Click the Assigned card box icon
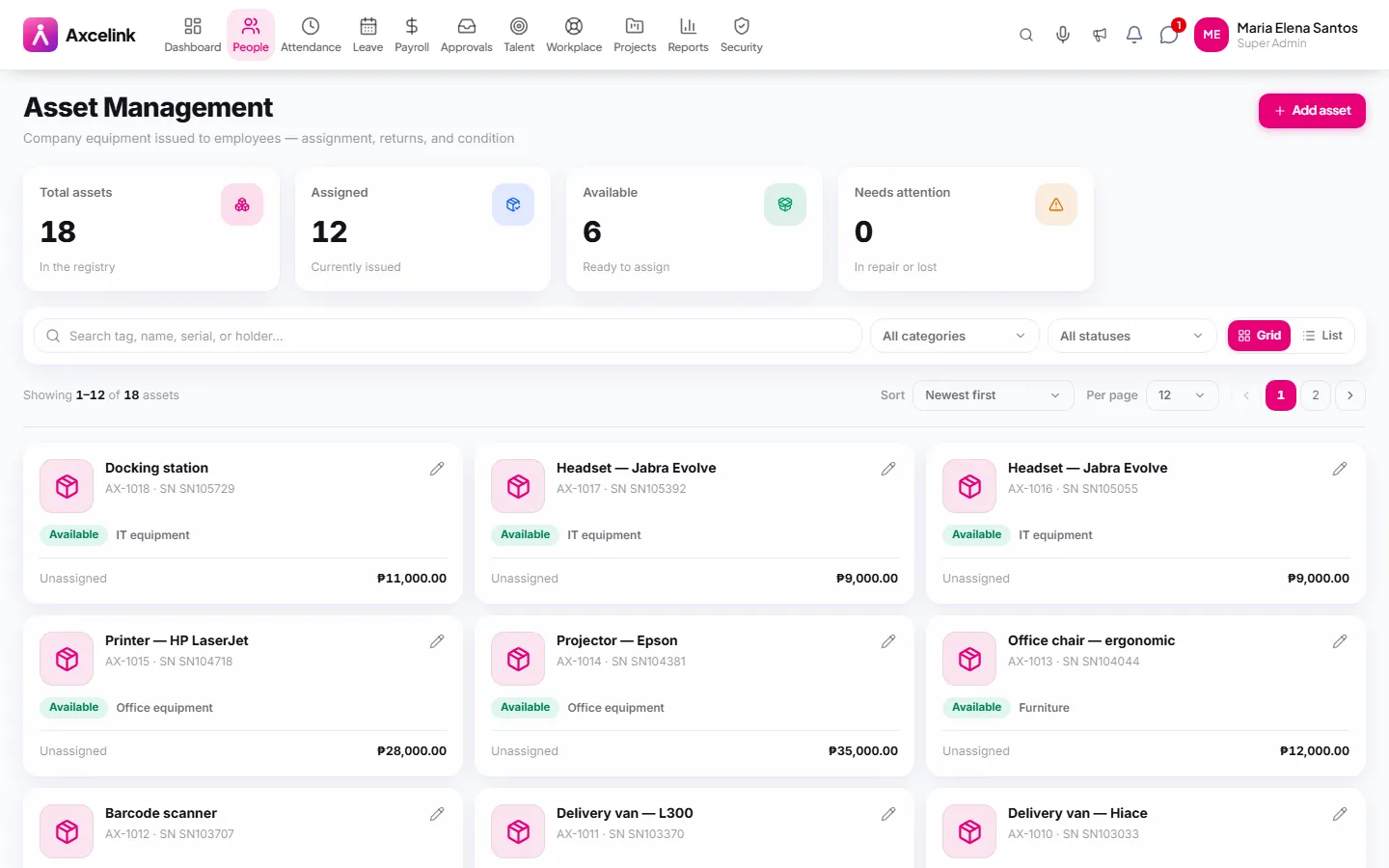 pos(513,204)
